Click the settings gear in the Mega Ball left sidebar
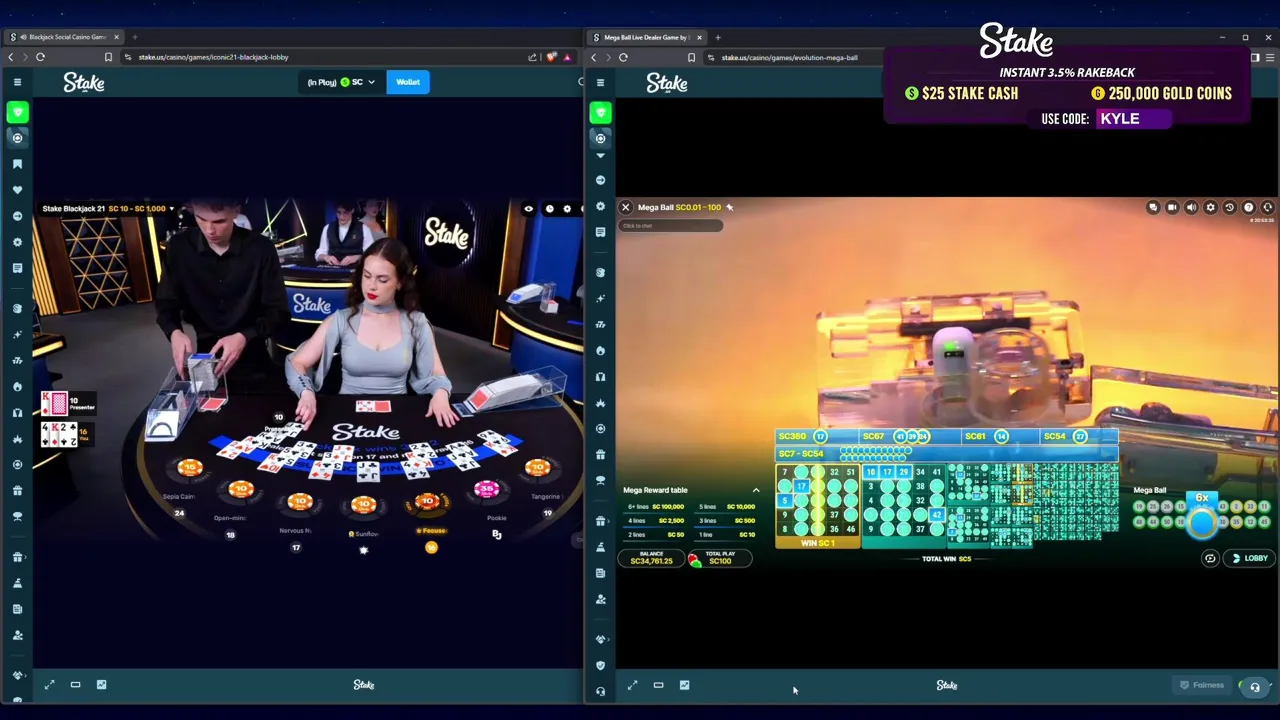 coord(600,206)
